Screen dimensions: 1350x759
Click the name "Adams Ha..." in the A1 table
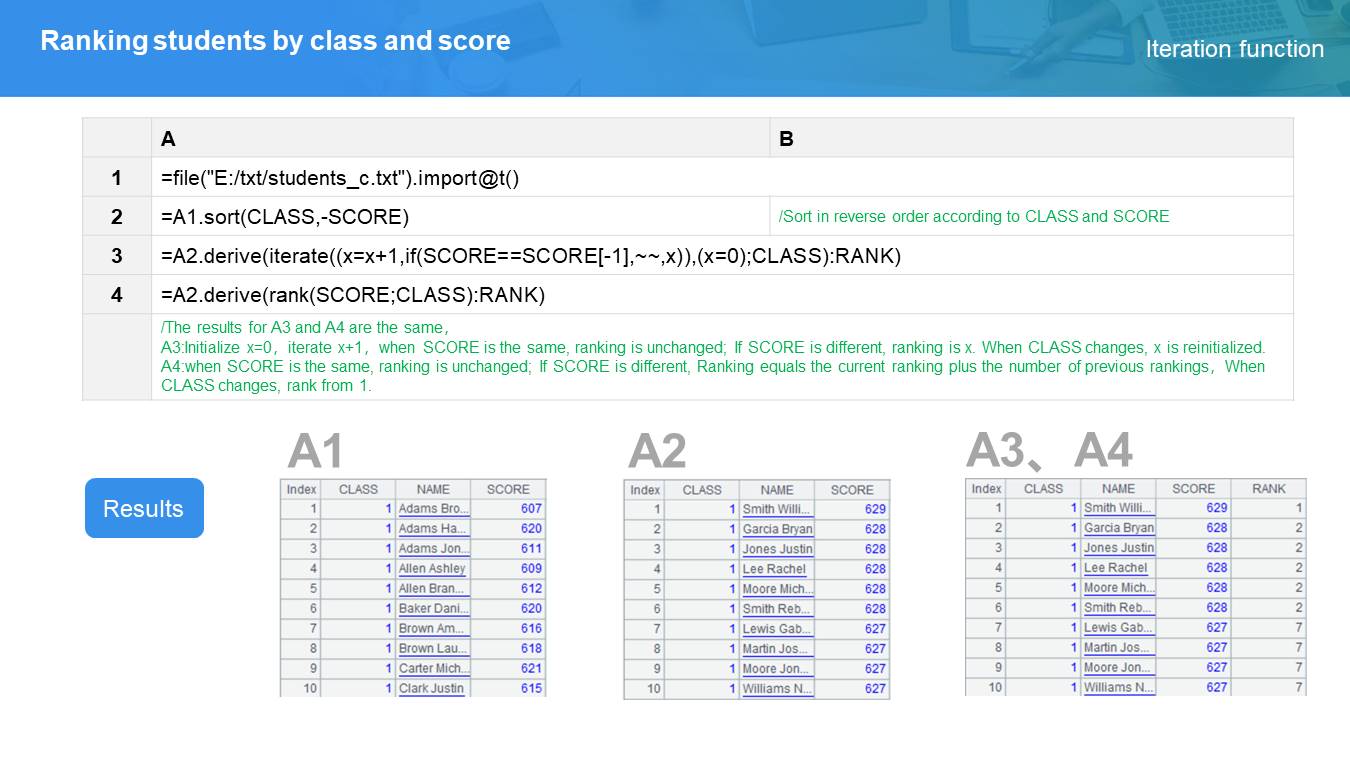click(x=433, y=528)
